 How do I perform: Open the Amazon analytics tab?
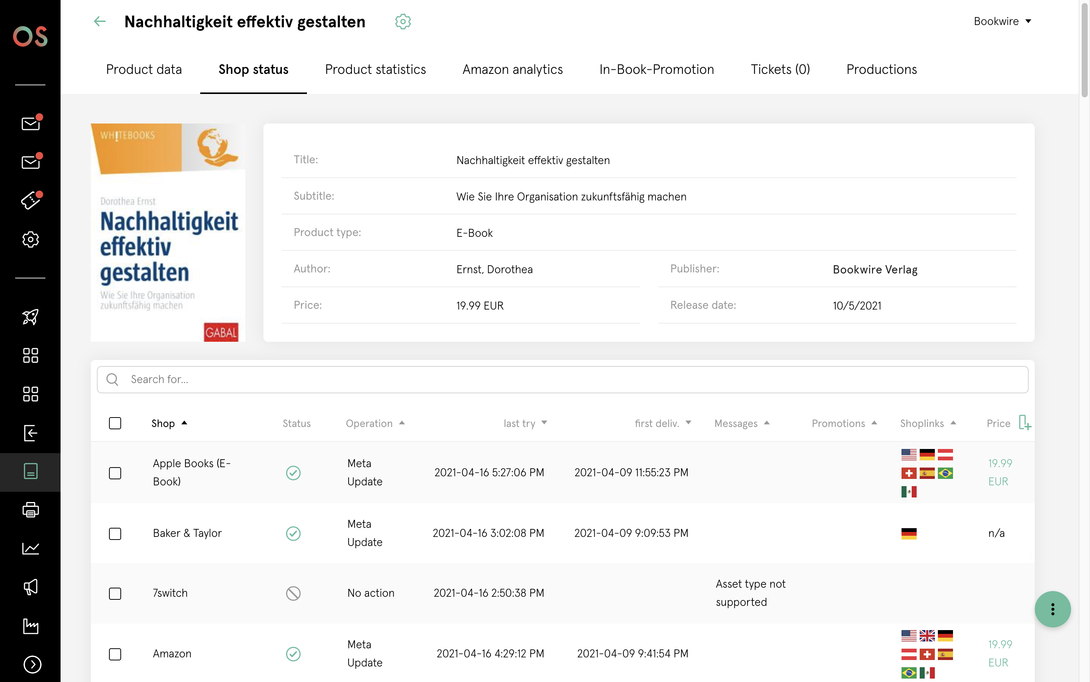point(512,69)
